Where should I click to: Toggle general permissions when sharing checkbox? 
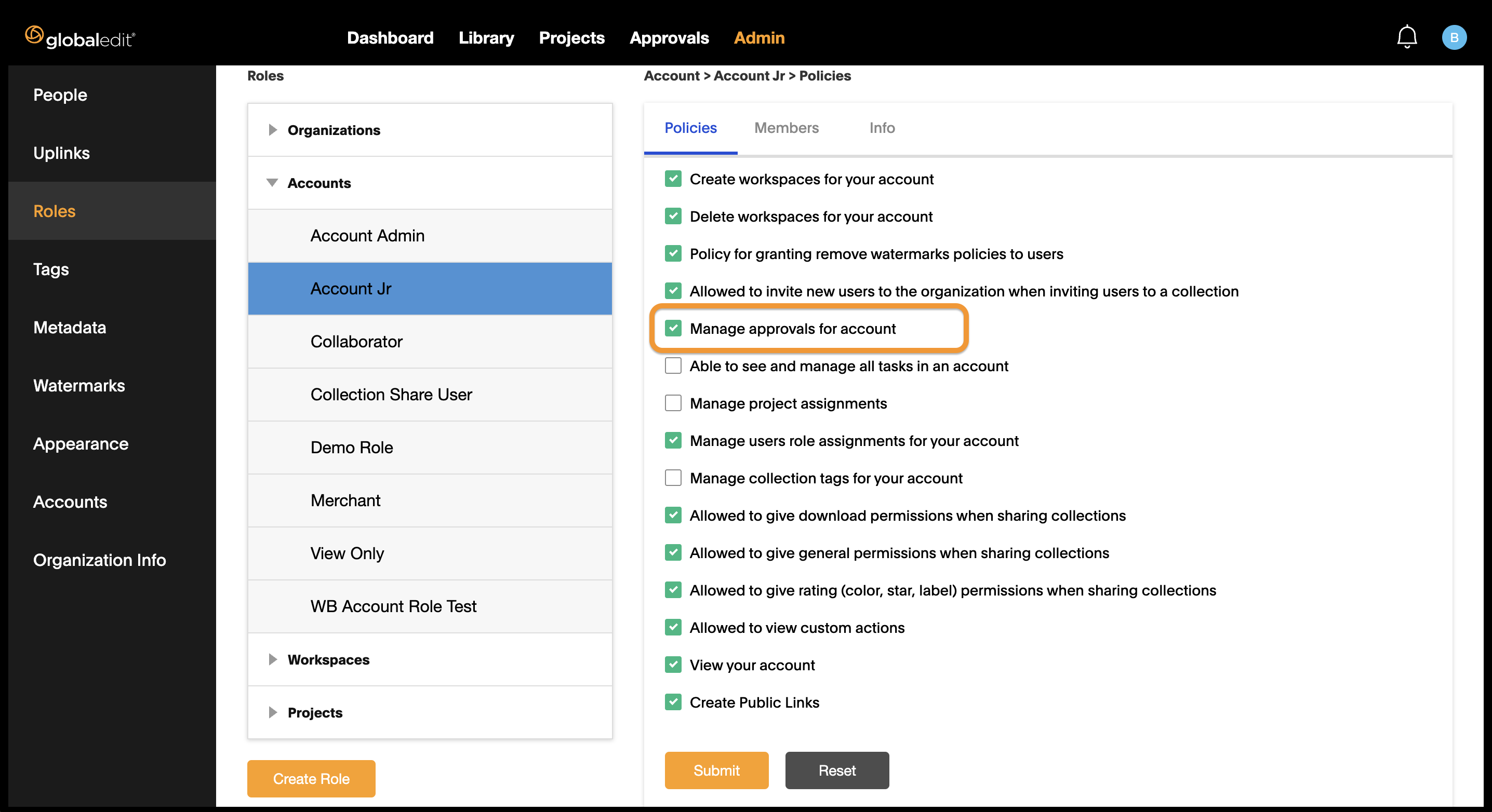(x=673, y=553)
